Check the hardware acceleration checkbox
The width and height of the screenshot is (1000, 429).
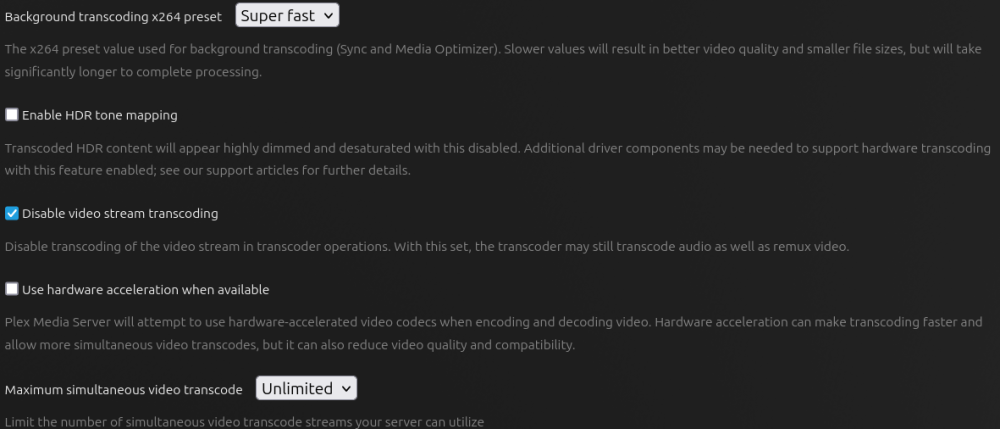pos(12,290)
